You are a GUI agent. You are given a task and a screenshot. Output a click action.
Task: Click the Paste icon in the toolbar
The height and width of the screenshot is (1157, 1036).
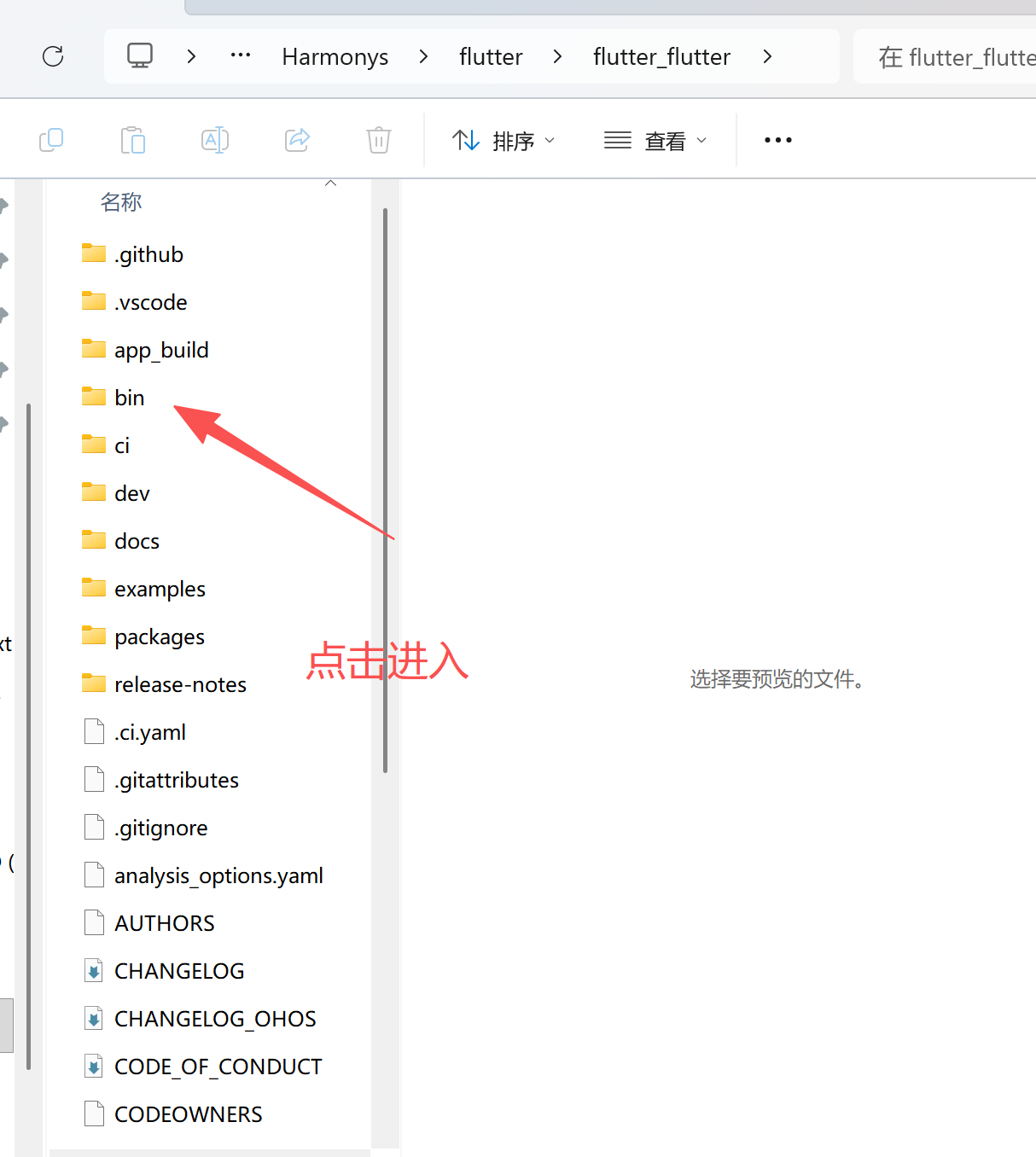(x=132, y=139)
